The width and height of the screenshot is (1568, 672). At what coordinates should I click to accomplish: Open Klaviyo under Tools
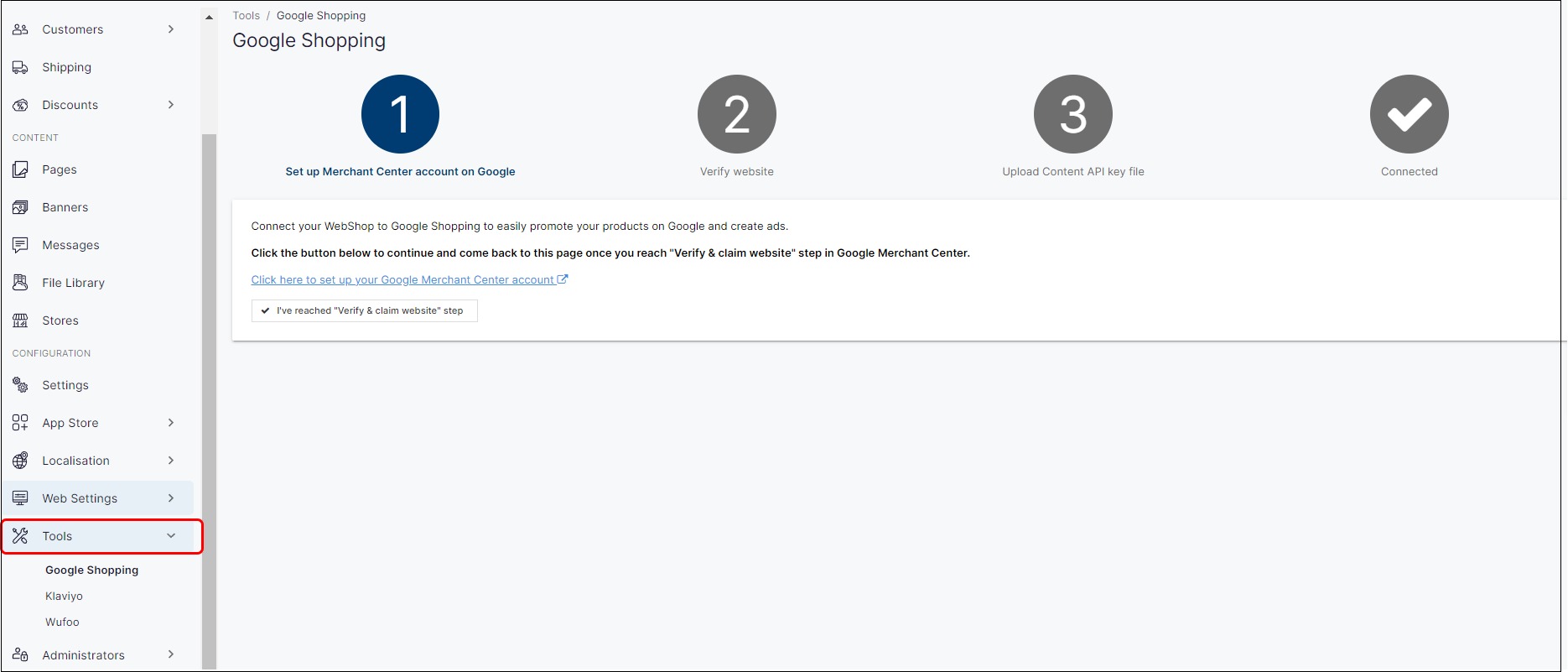pos(64,596)
